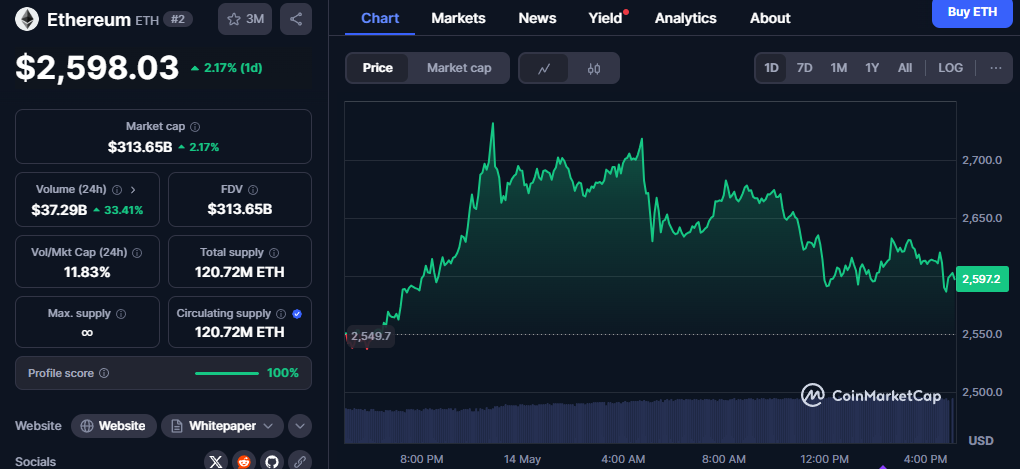Click the opening price label 2,549.7
The width and height of the screenshot is (1020, 469).
[x=370, y=336]
